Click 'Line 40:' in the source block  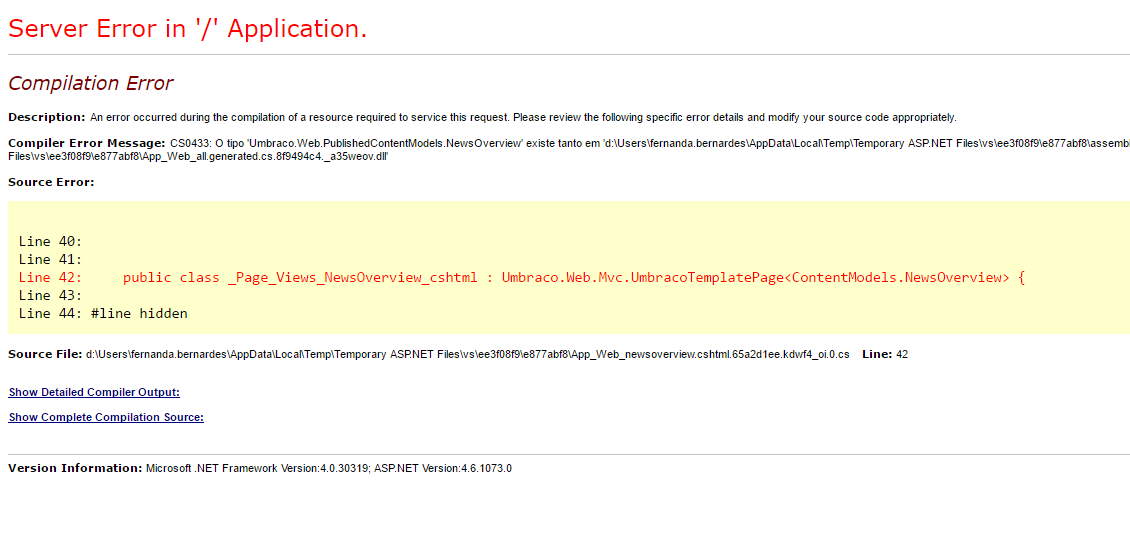tap(50, 241)
